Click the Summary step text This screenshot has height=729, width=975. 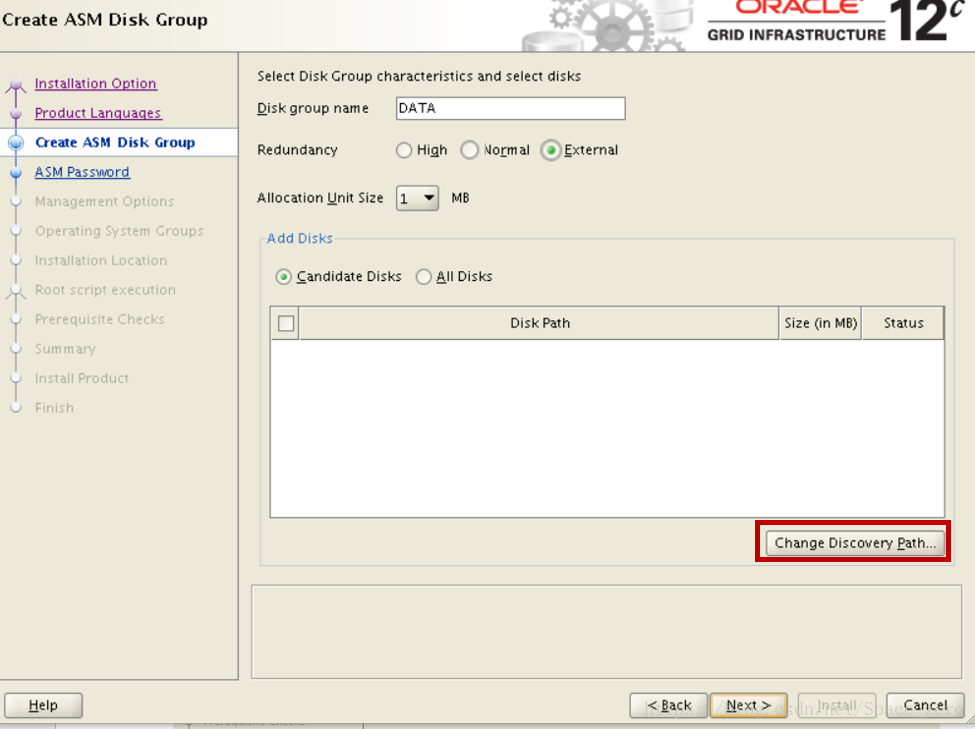65,349
